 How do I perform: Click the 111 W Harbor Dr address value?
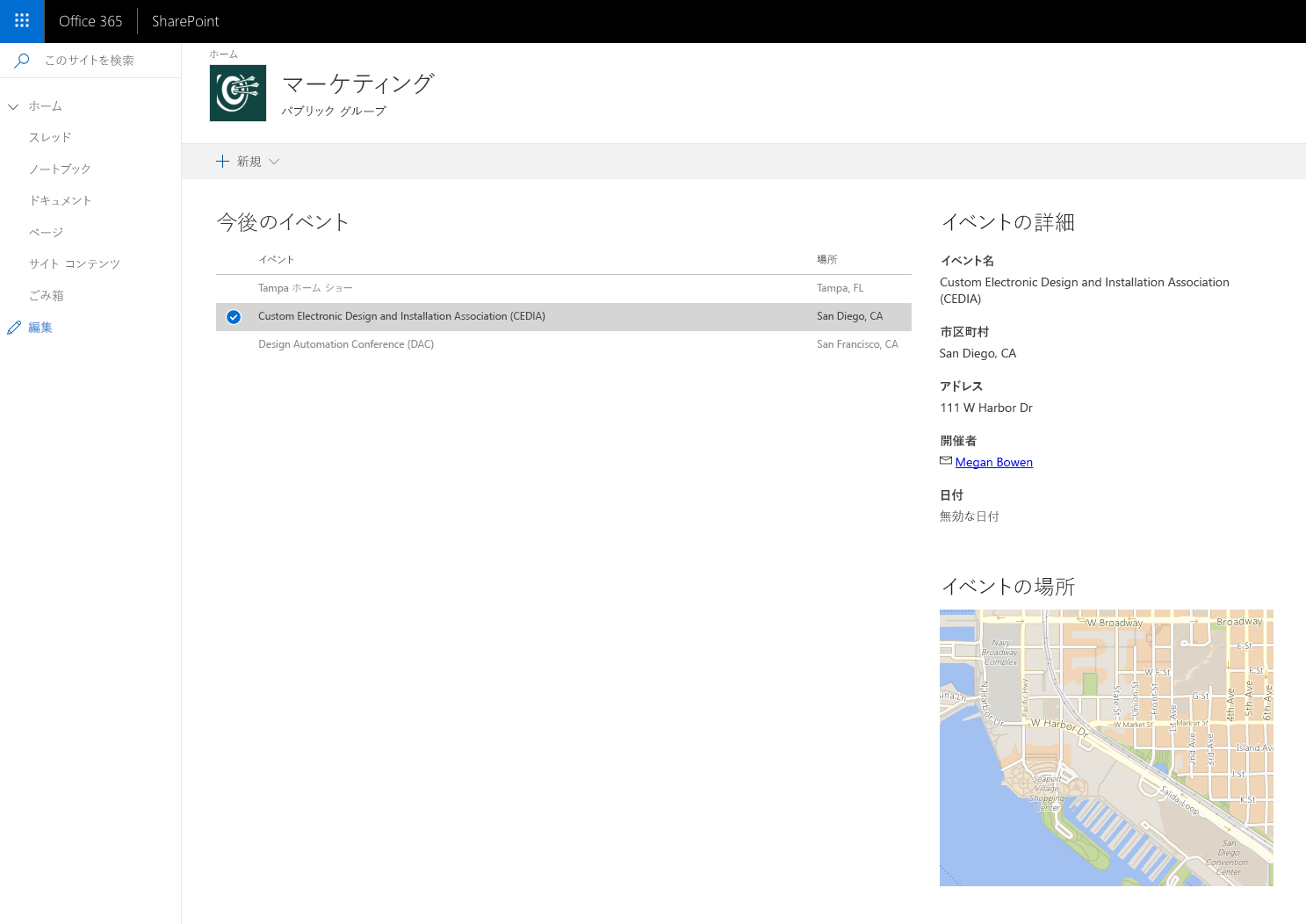click(x=986, y=408)
